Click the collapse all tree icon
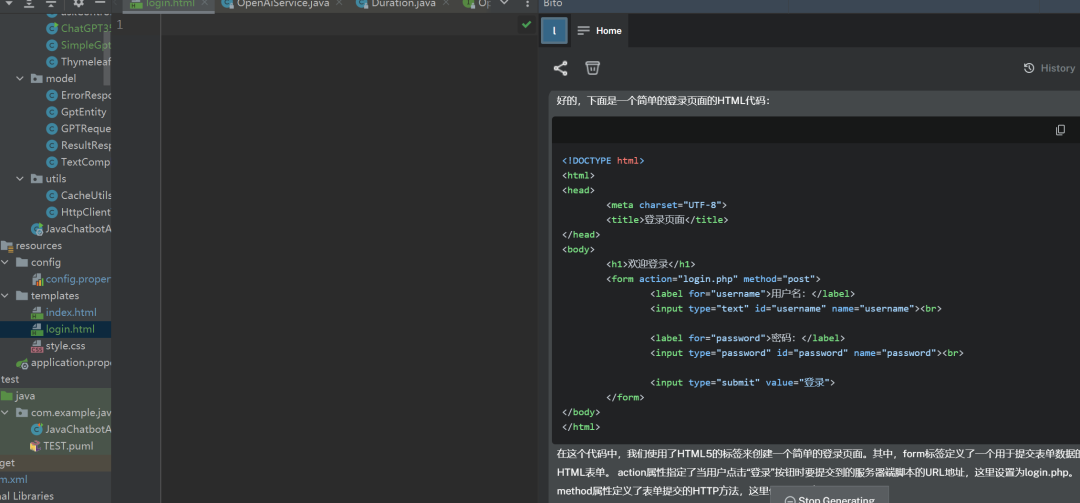Image resolution: width=1080 pixels, height=503 pixels. [x=51, y=3]
